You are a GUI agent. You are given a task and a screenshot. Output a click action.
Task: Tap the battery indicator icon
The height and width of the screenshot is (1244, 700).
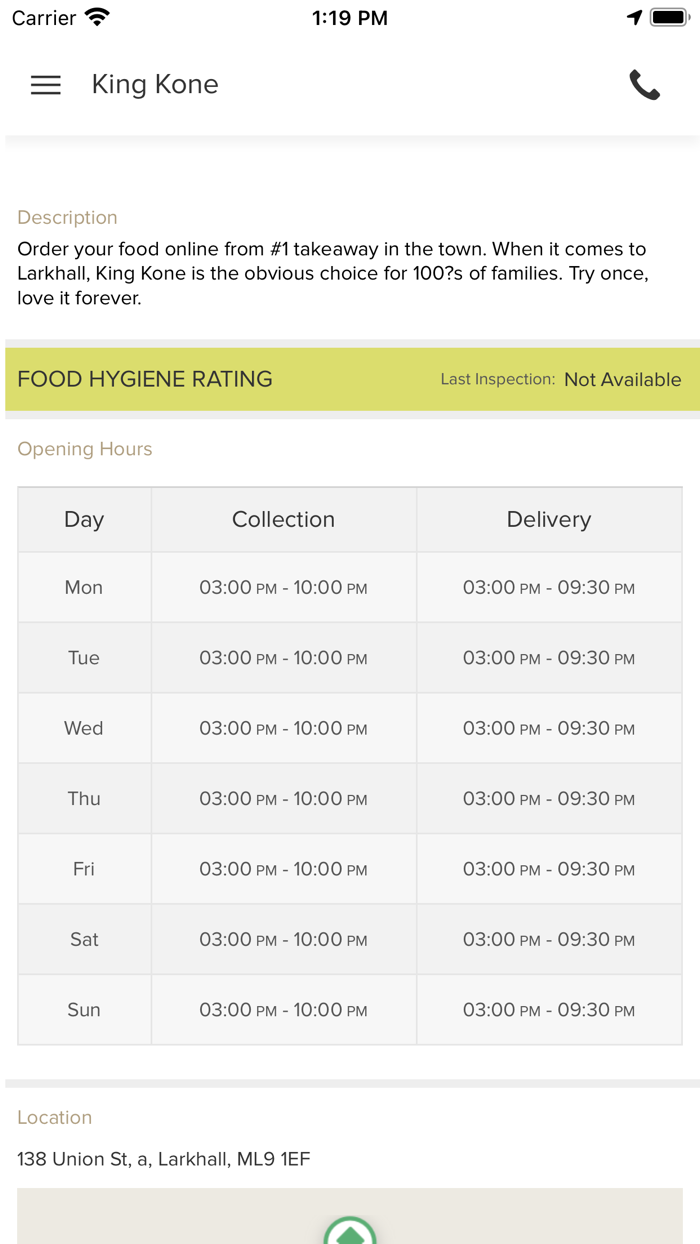[668, 18]
